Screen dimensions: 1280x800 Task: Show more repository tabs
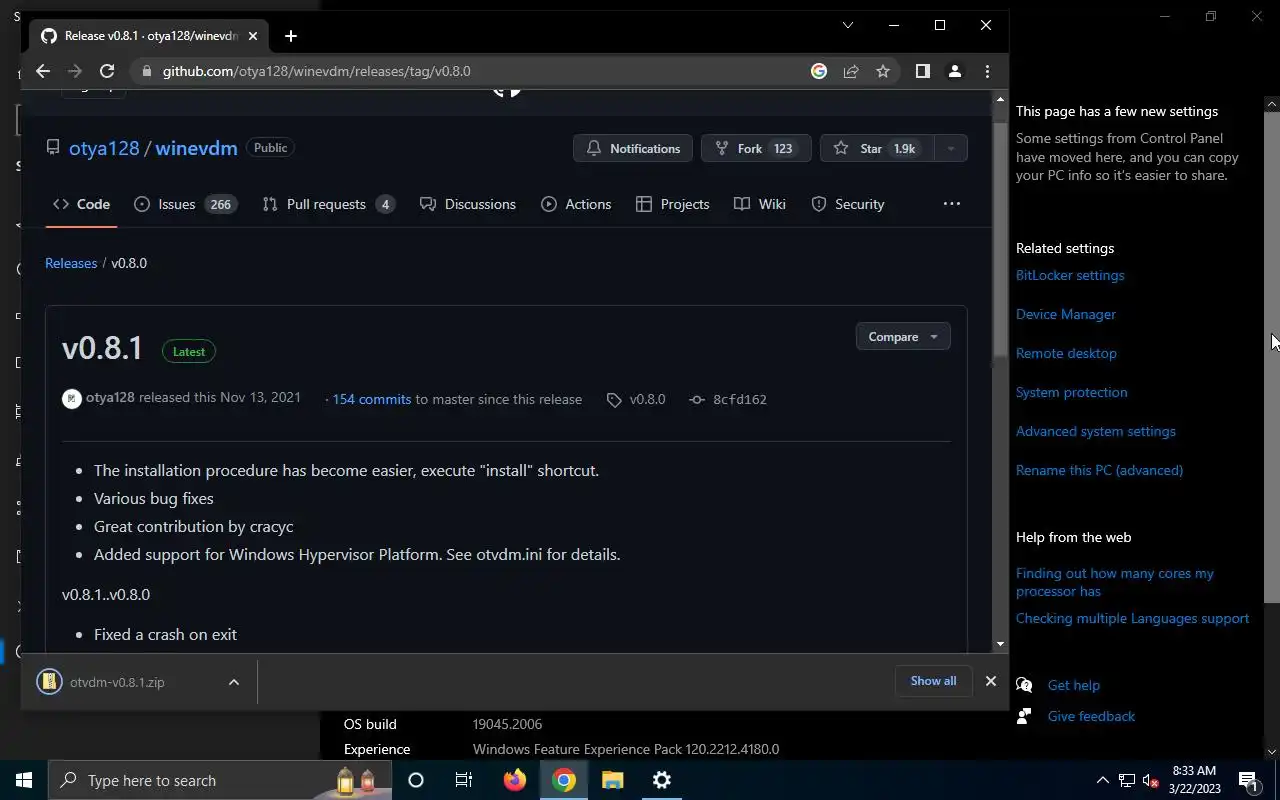coord(952,204)
